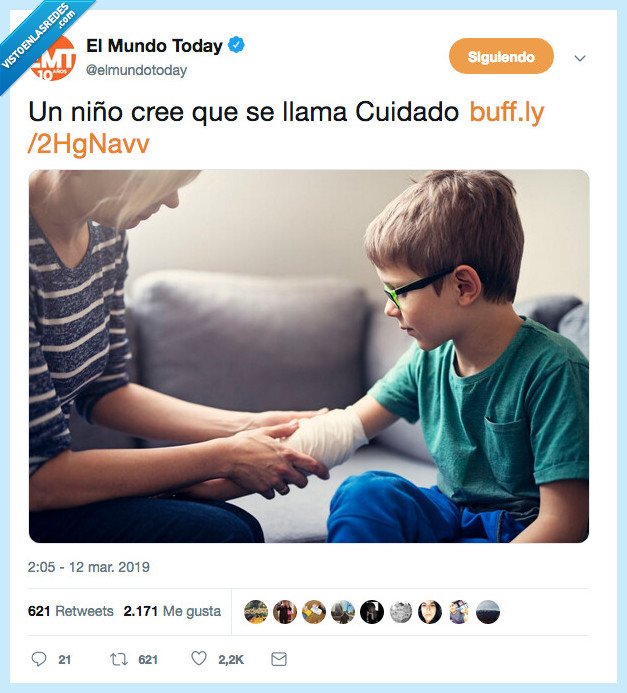Toggle the Siguiendo follow button

501,56
